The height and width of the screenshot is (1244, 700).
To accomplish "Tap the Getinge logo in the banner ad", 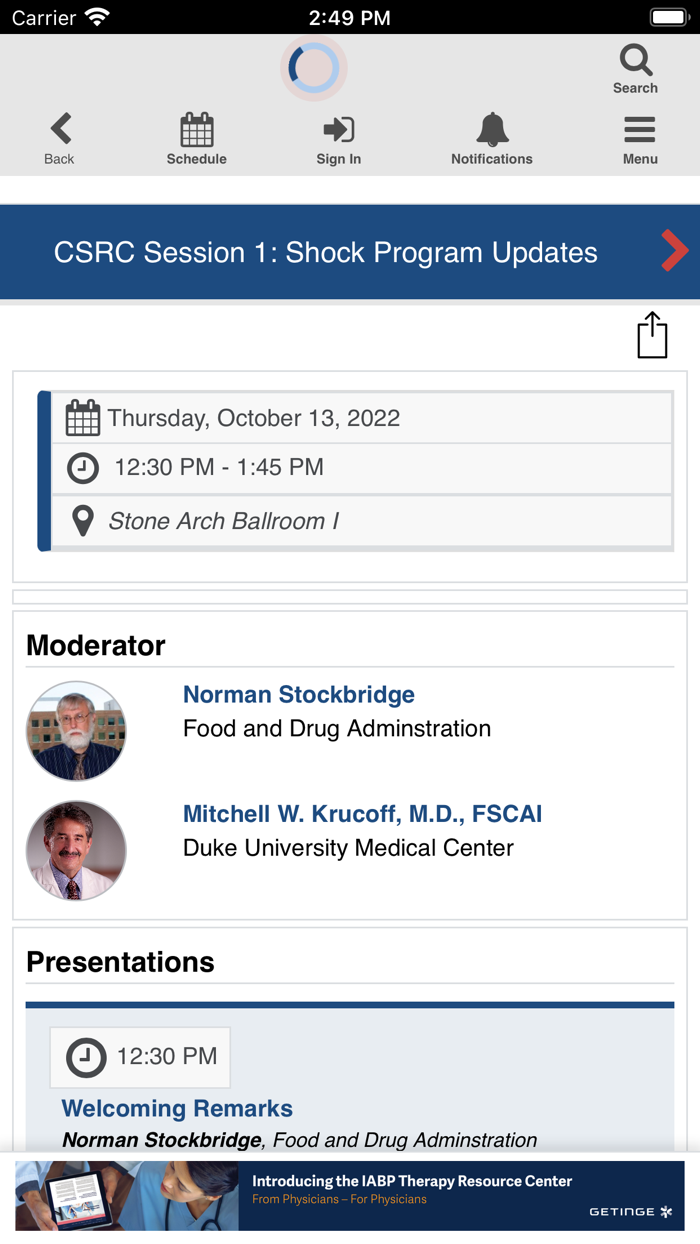I will coord(631,1210).
